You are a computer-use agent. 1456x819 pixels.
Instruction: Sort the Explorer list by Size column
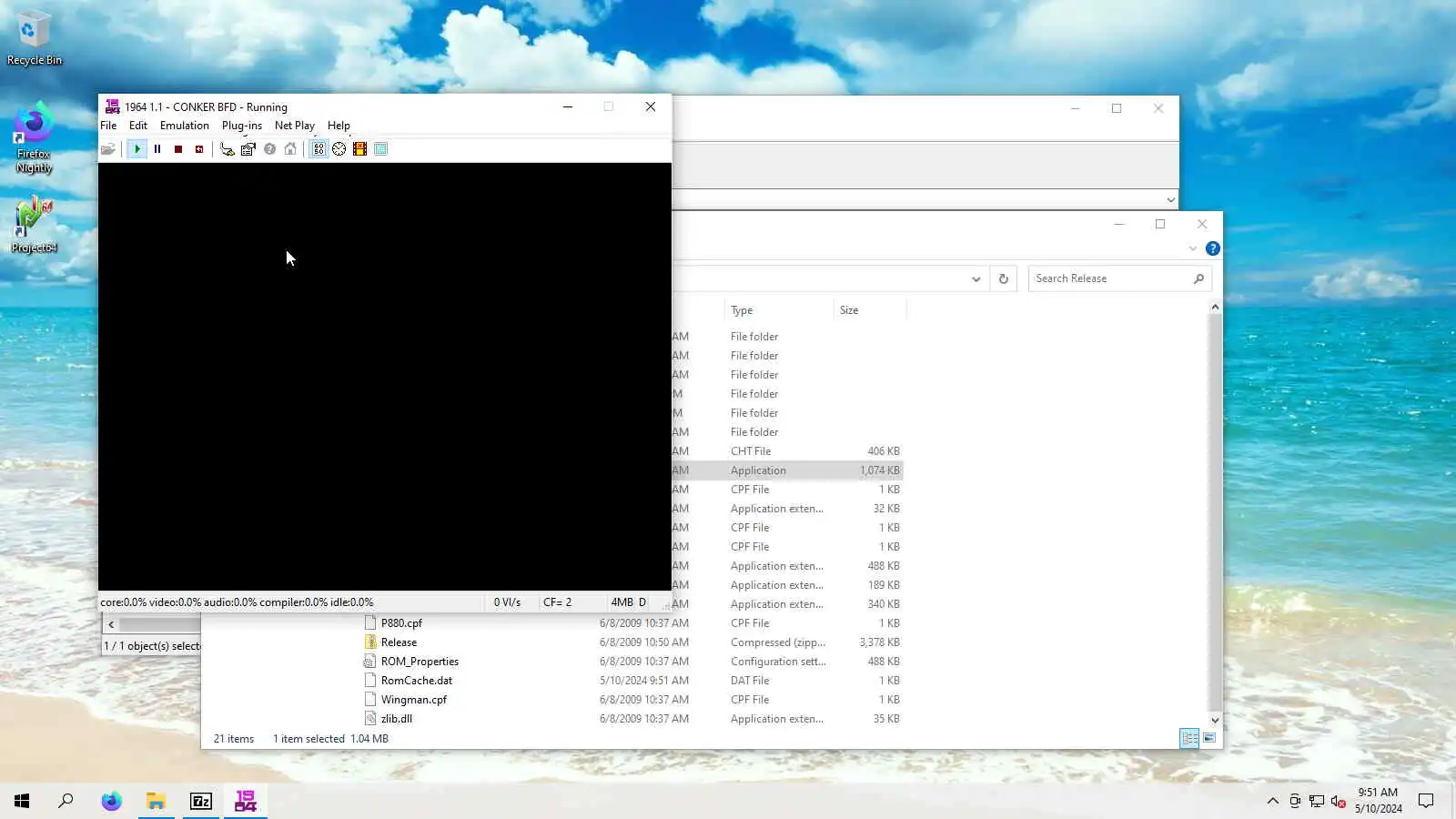click(x=869, y=310)
